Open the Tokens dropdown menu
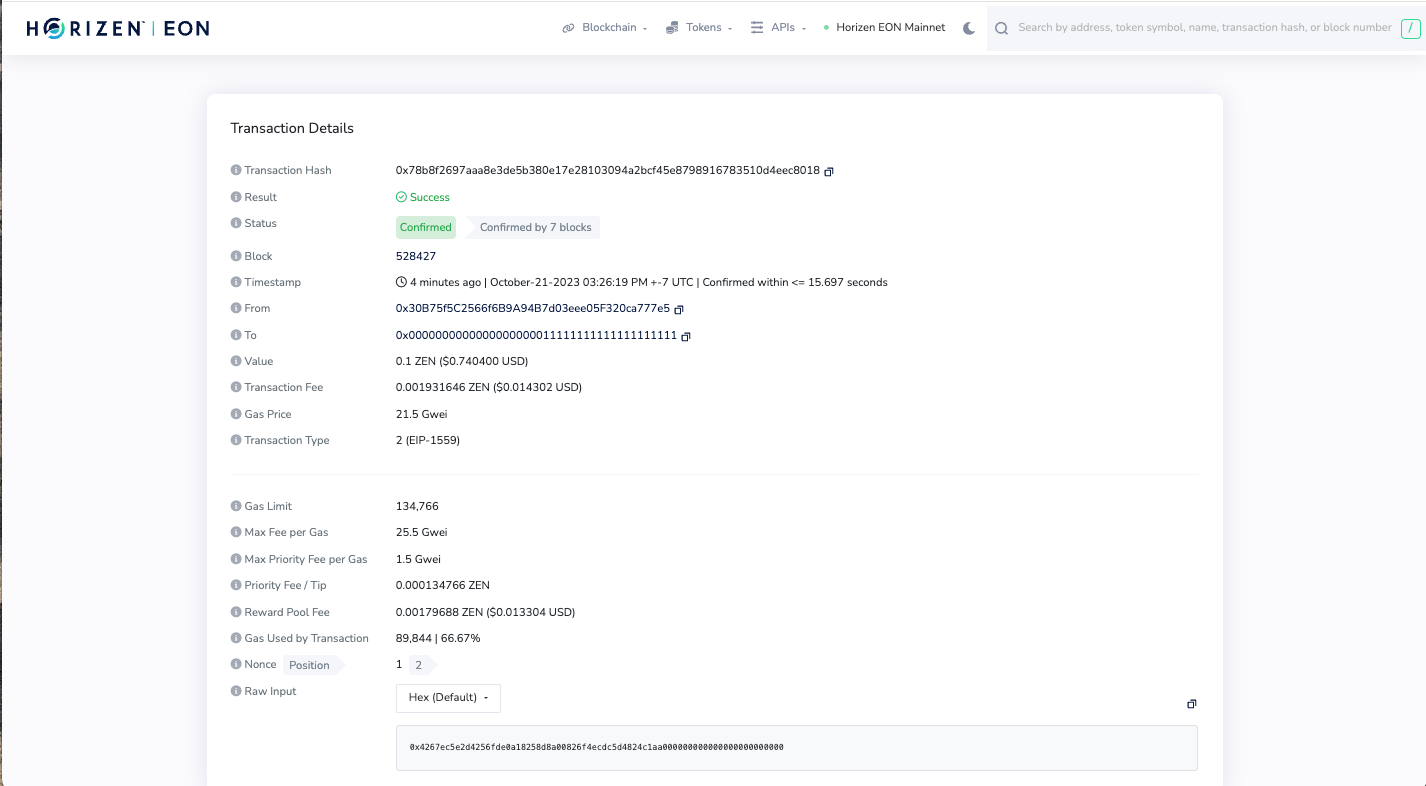This screenshot has width=1426, height=786. [x=700, y=28]
